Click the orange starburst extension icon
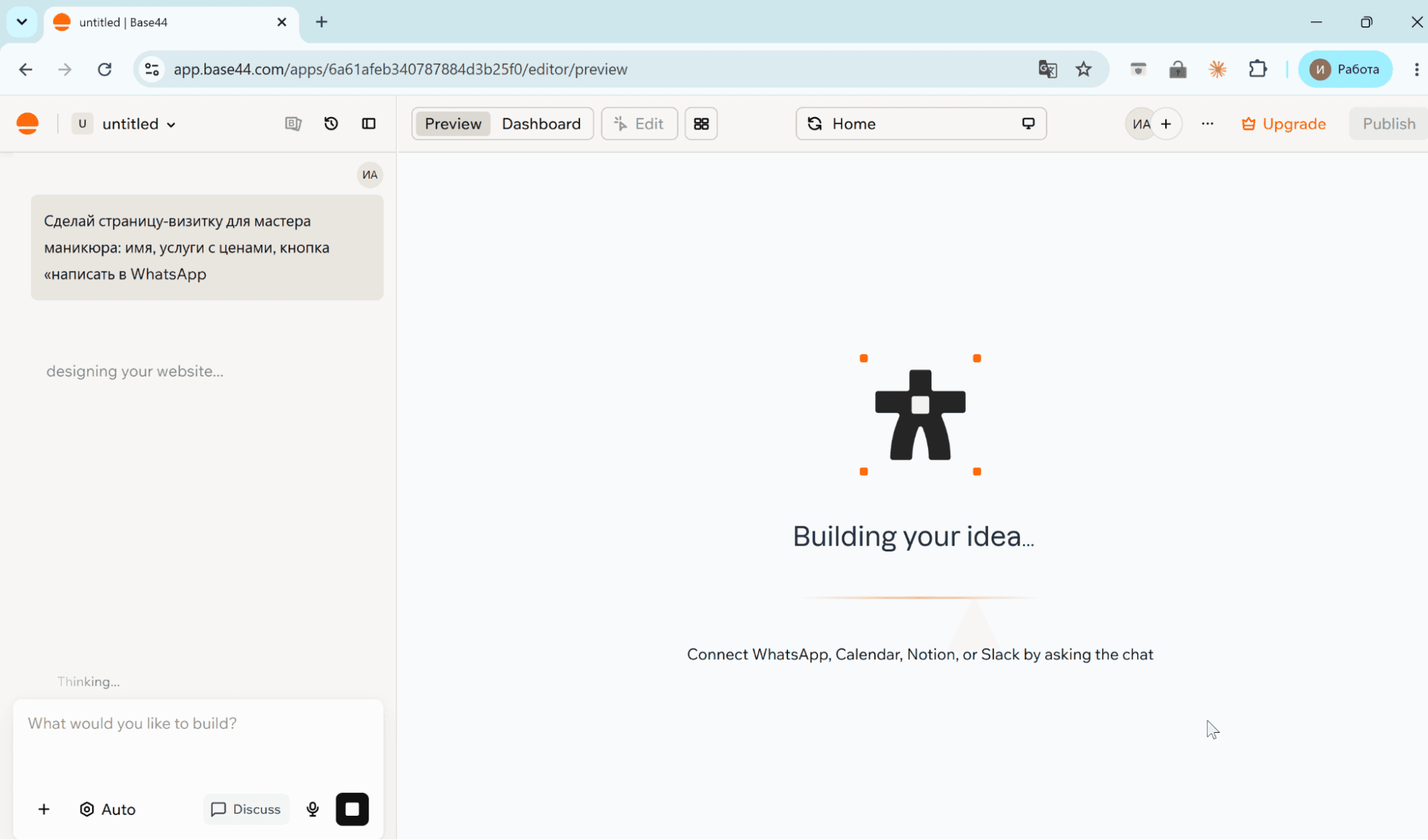Viewport: 1428px width, 840px height. pyautogui.click(x=1217, y=69)
